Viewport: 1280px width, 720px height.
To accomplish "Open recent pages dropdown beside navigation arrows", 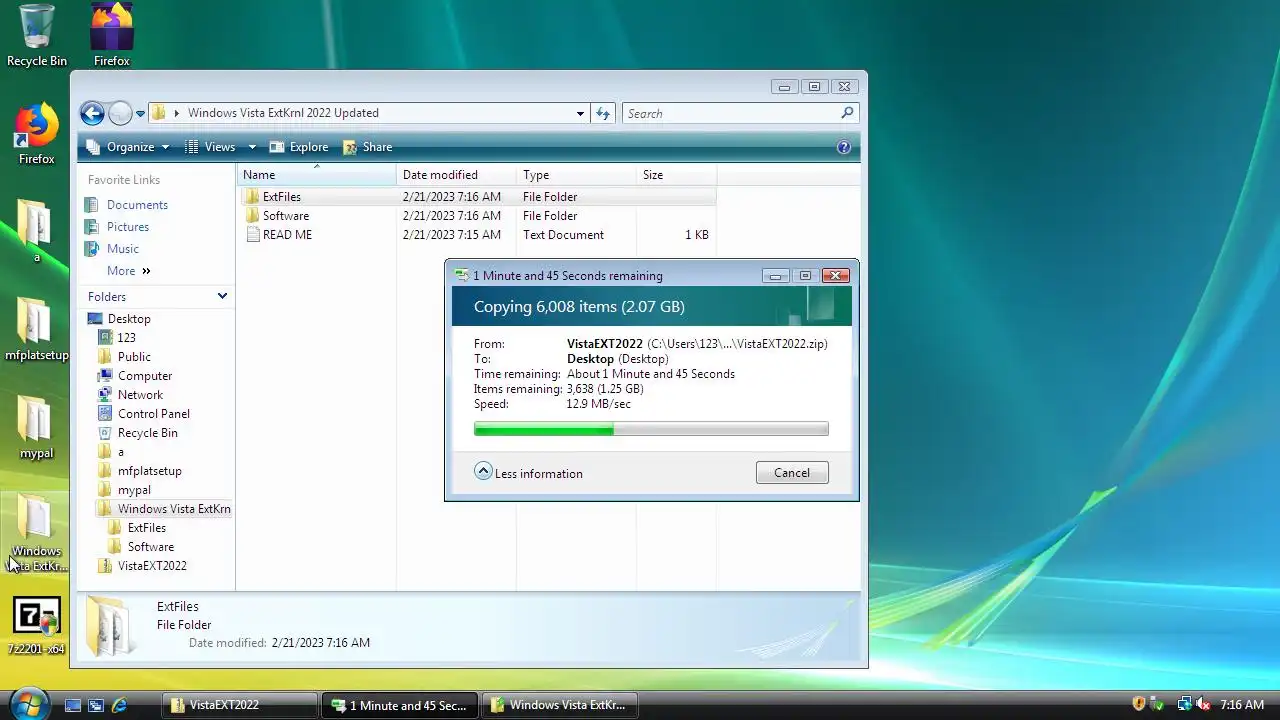I will (x=140, y=113).
